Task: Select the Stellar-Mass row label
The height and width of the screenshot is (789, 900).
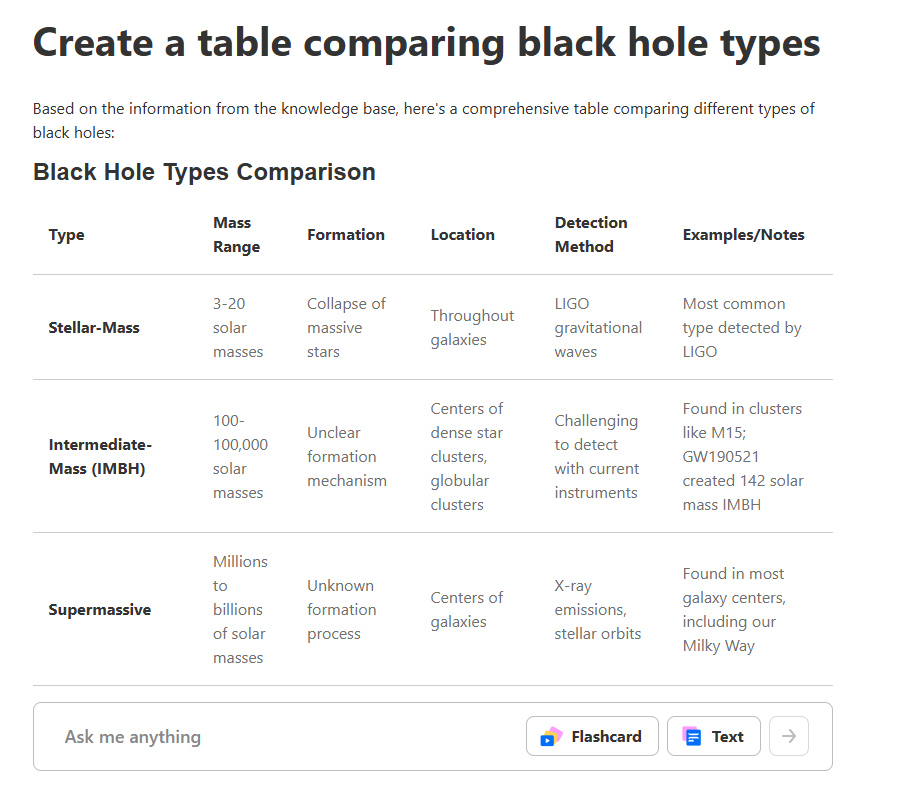Action: (x=94, y=328)
